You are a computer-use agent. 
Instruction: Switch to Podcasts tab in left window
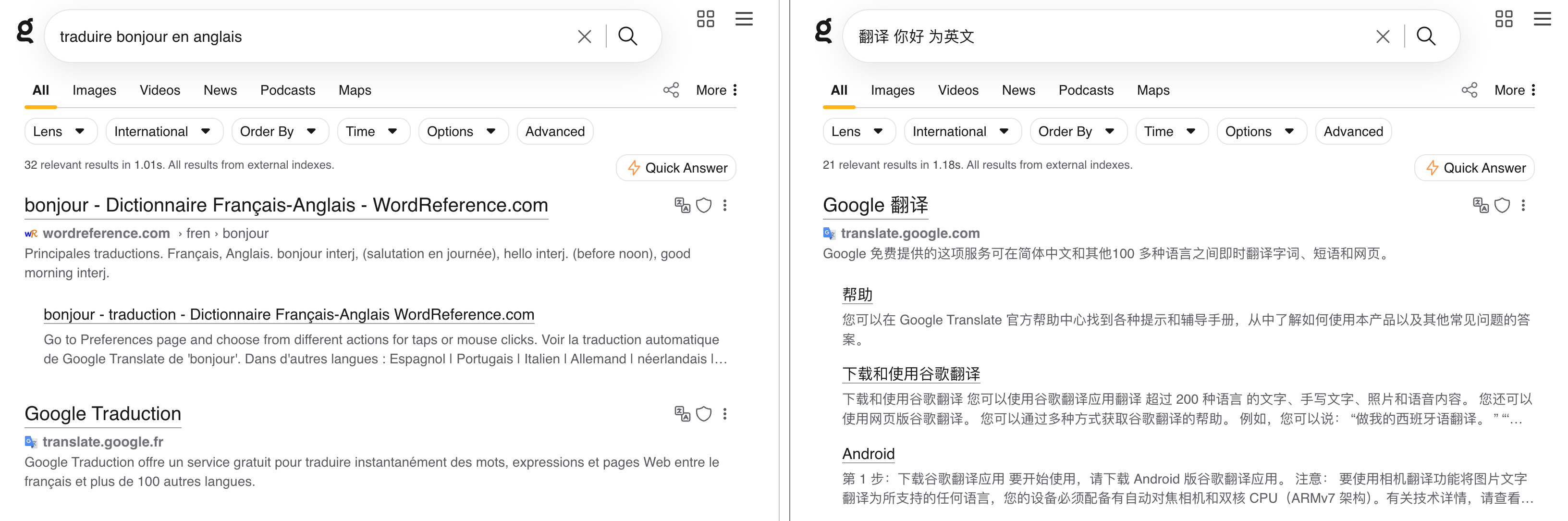287,90
